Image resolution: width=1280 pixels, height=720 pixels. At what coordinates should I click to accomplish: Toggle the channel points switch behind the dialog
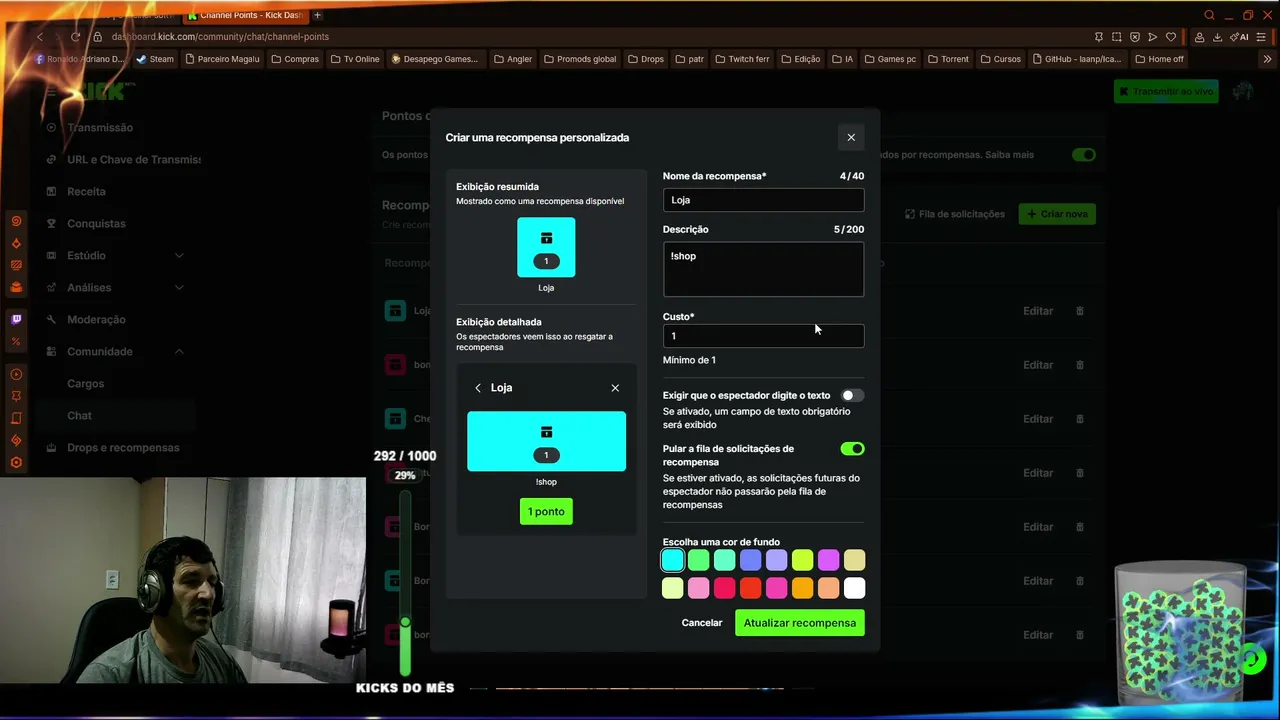pyautogui.click(x=1084, y=155)
